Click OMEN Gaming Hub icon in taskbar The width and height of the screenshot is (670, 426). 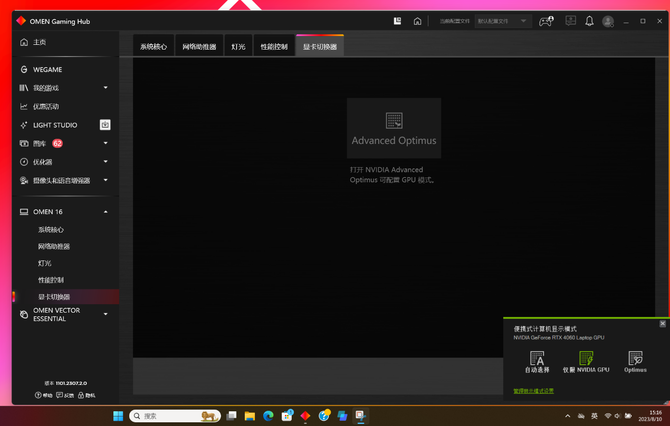coord(305,416)
